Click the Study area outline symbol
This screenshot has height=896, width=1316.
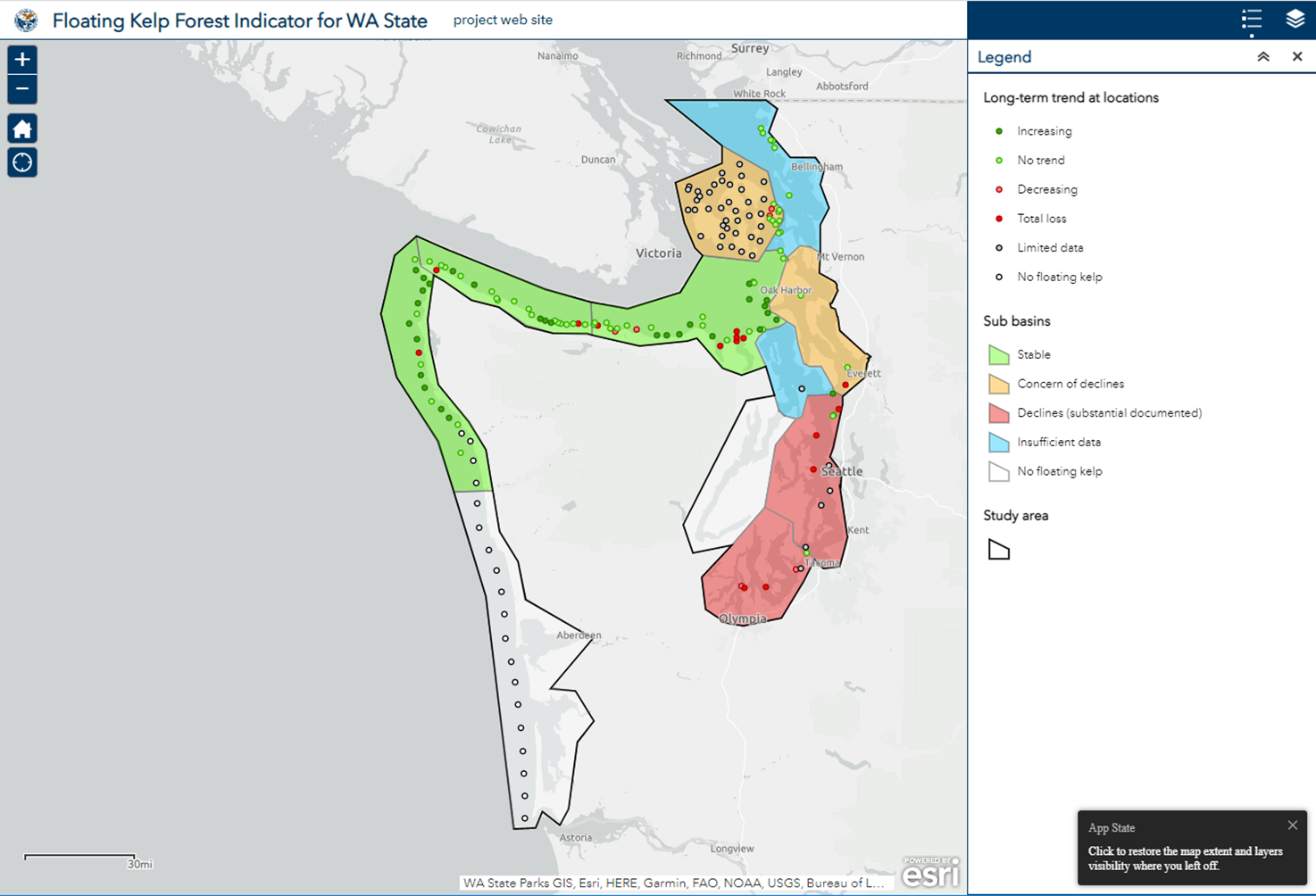pyautogui.click(x=999, y=550)
